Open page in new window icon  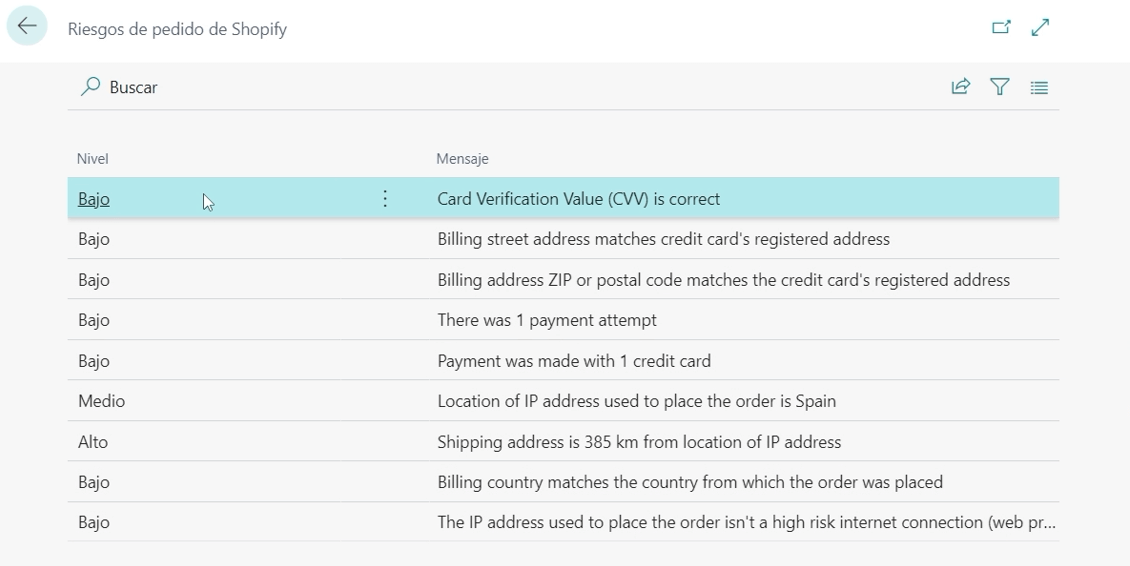pyautogui.click(x=1001, y=28)
